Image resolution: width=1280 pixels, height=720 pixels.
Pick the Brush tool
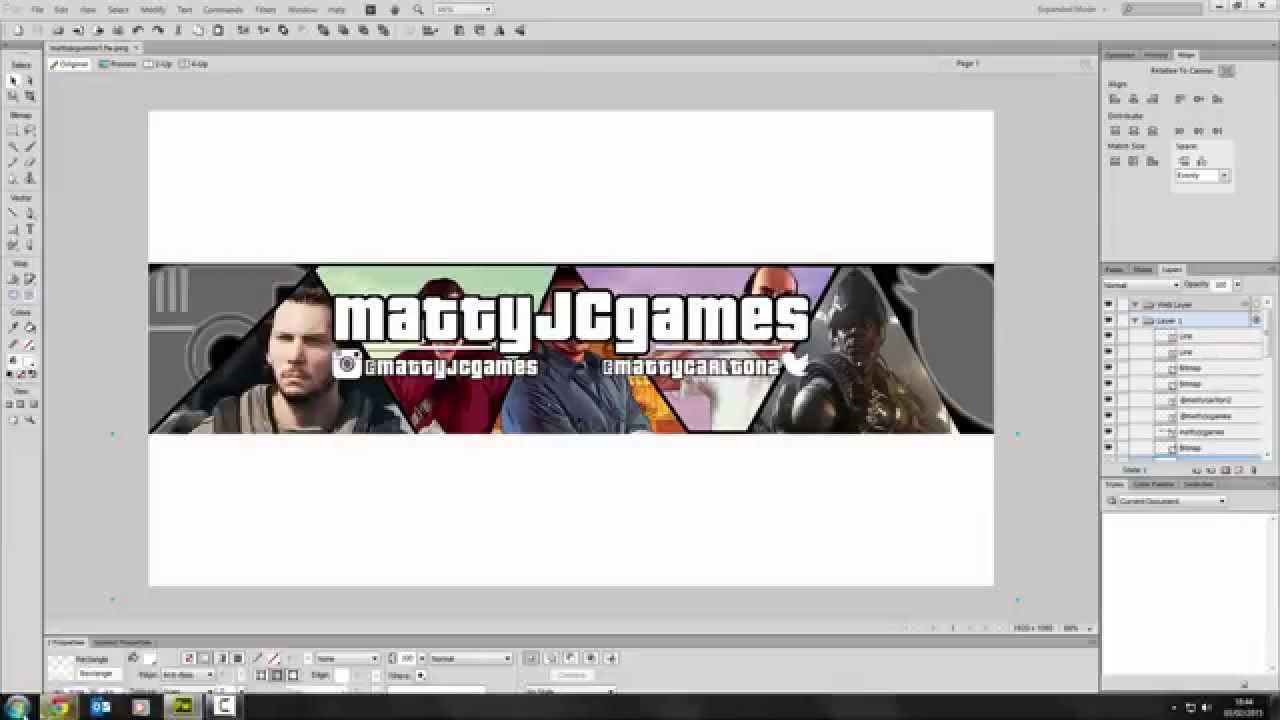click(x=29, y=146)
